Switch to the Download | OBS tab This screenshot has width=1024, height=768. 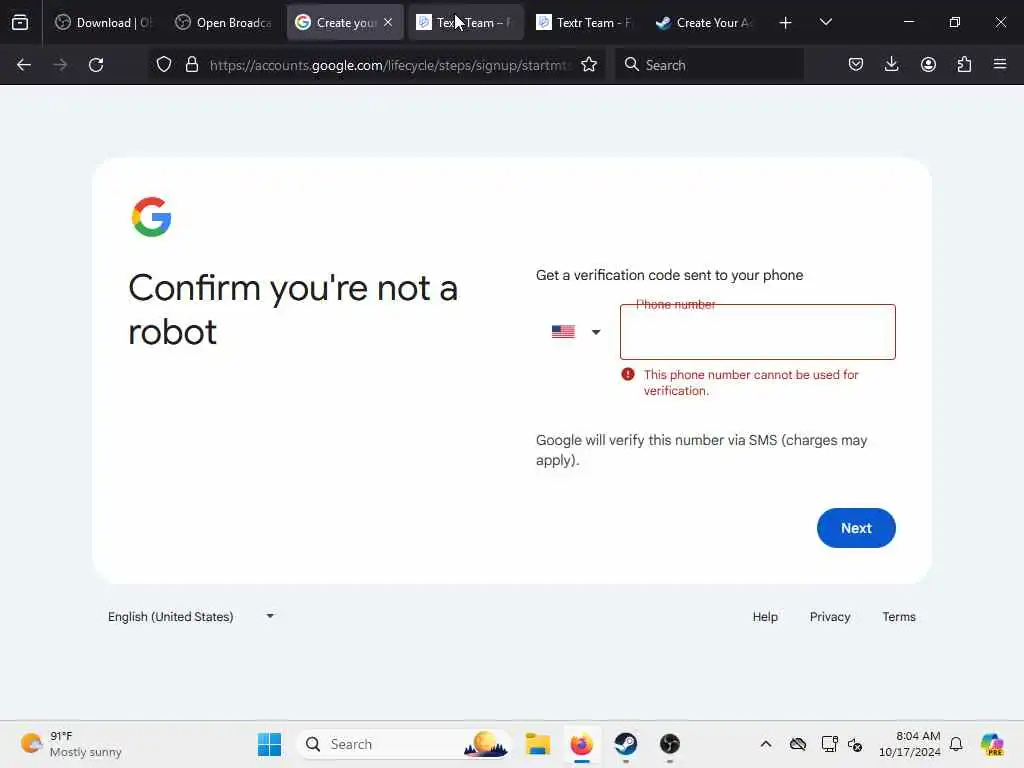coord(103,22)
